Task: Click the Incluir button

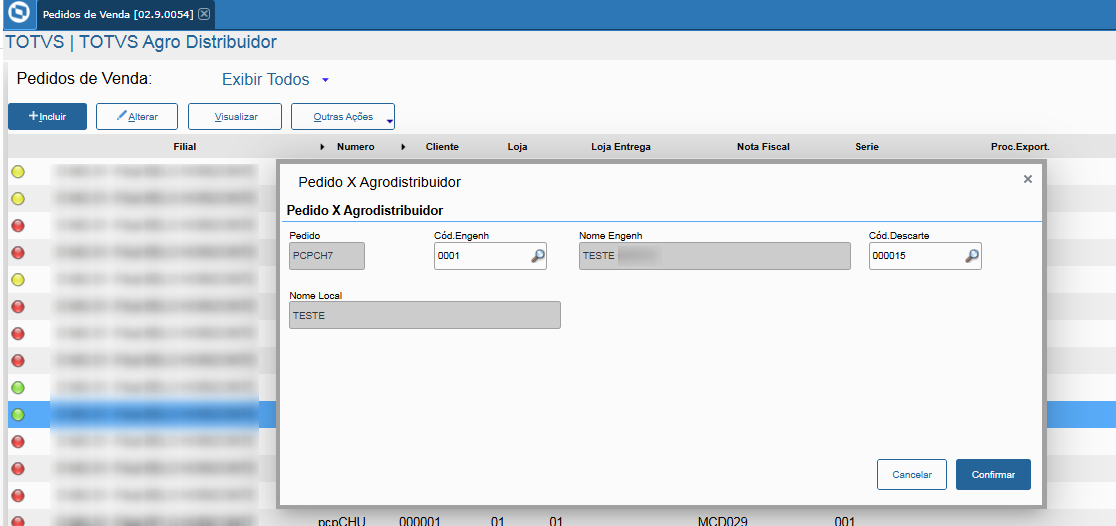Action: coord(47,117)
